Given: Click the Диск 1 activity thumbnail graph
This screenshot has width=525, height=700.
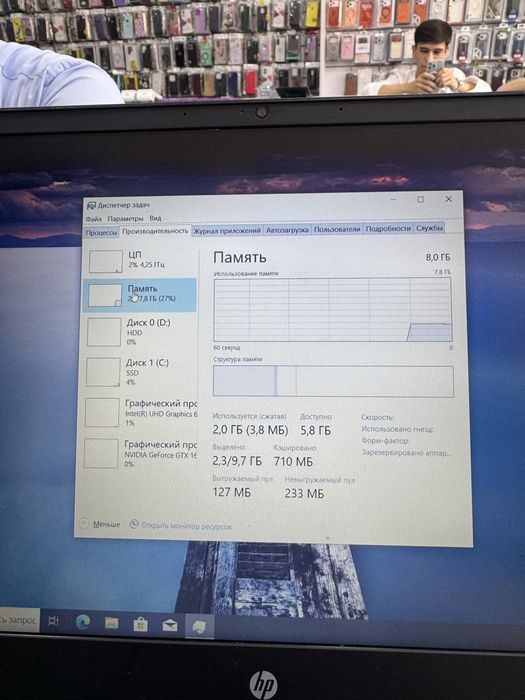Looking at the screenshot, I should click(x=103, y=372).
